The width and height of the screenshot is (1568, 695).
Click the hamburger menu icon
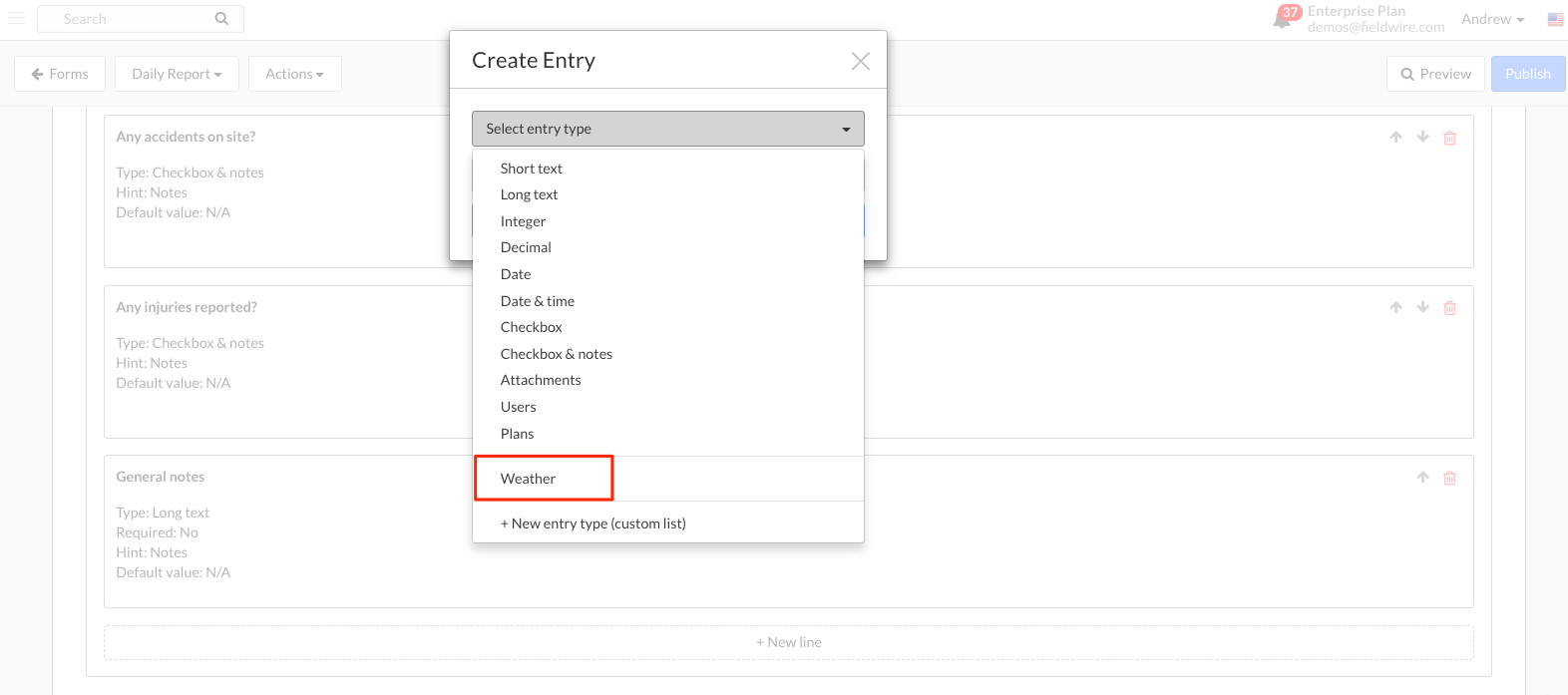point(16,18)
